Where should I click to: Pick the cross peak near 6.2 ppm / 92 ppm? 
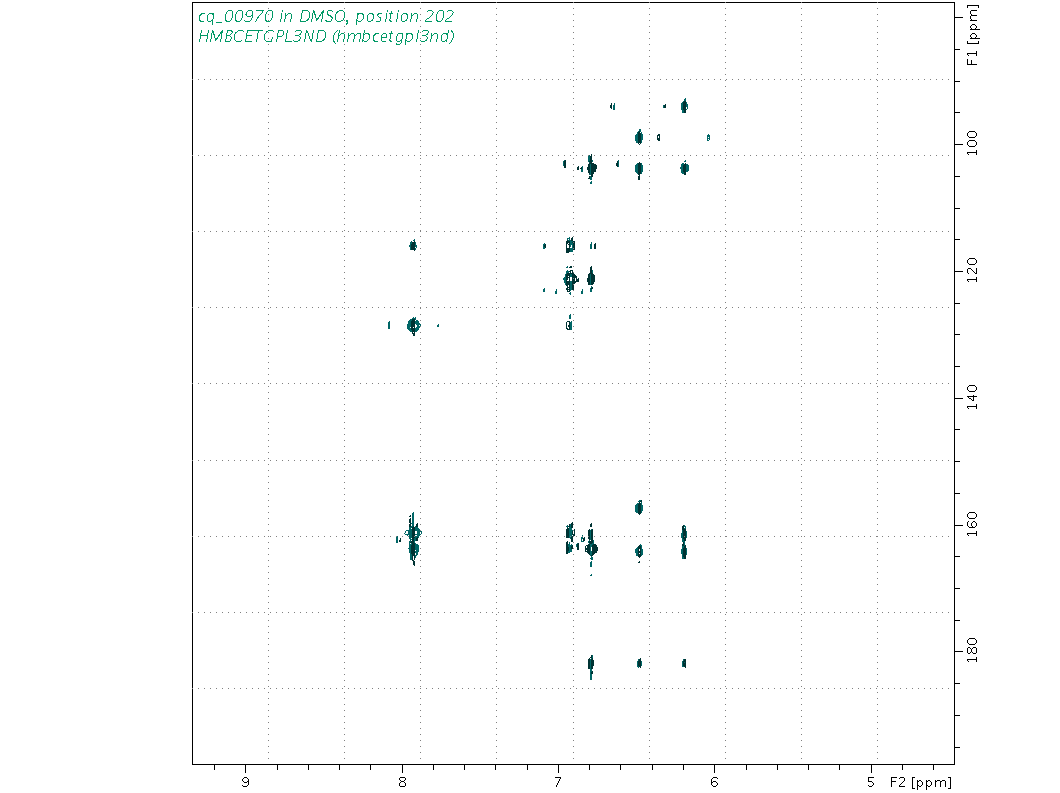pyautogui.click(x=684, y=105)
